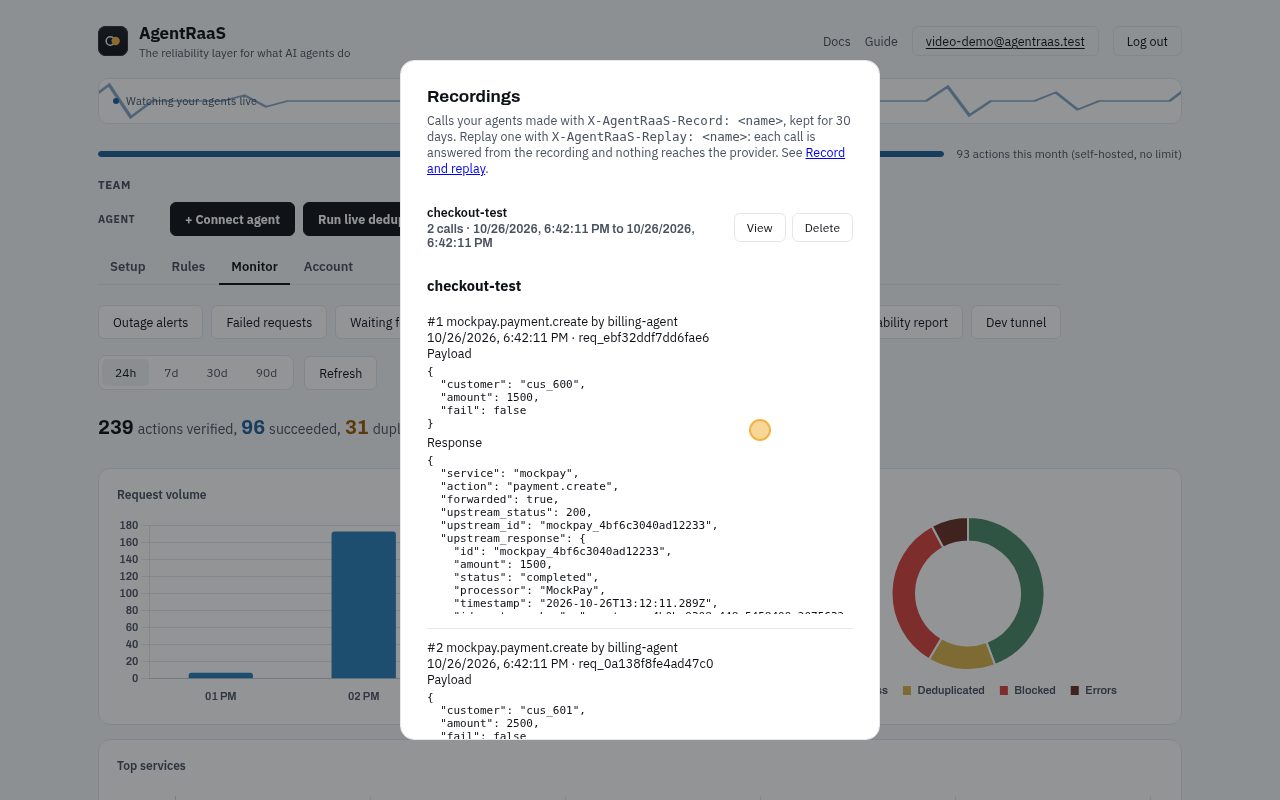Screen dimensions: 1280x800
Task: Click the Refresh button
Action: (x=340, y=373)
